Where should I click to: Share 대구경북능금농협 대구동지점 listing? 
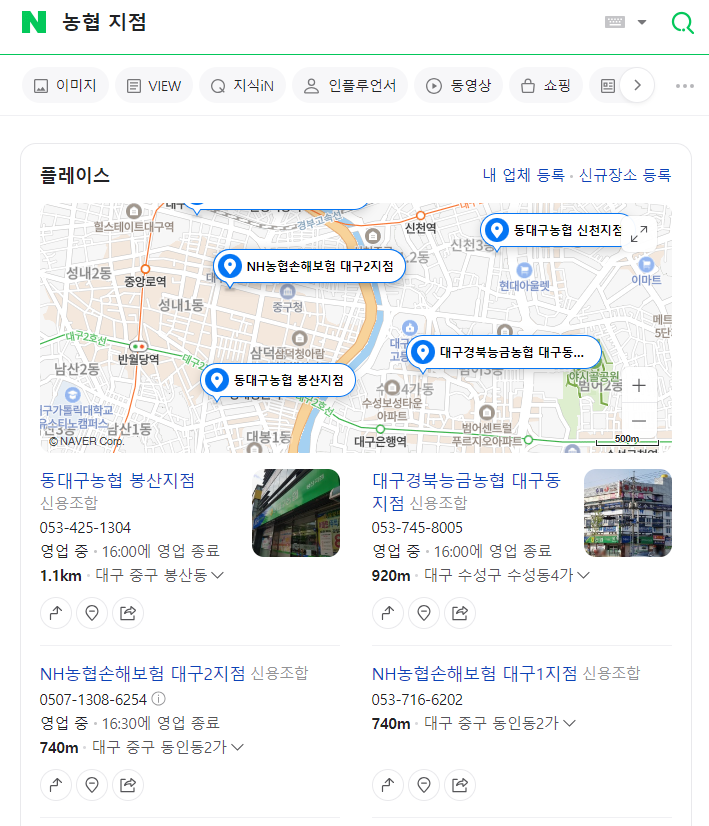coord(460,613)
